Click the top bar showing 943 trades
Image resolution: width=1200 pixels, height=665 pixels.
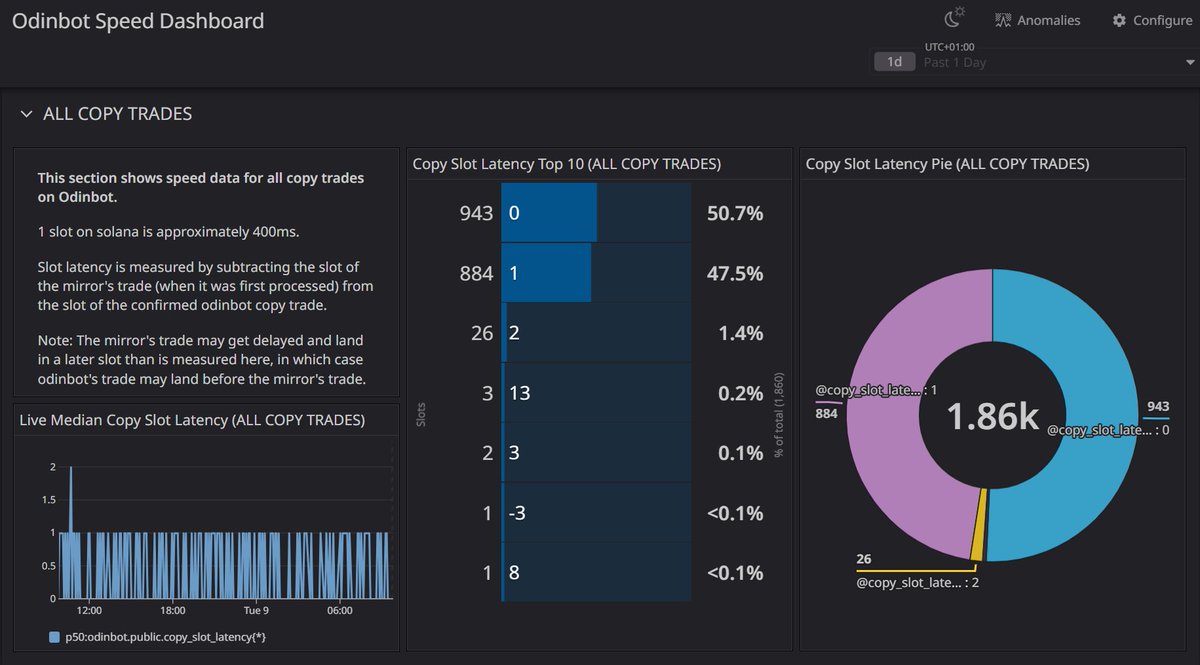548,212
